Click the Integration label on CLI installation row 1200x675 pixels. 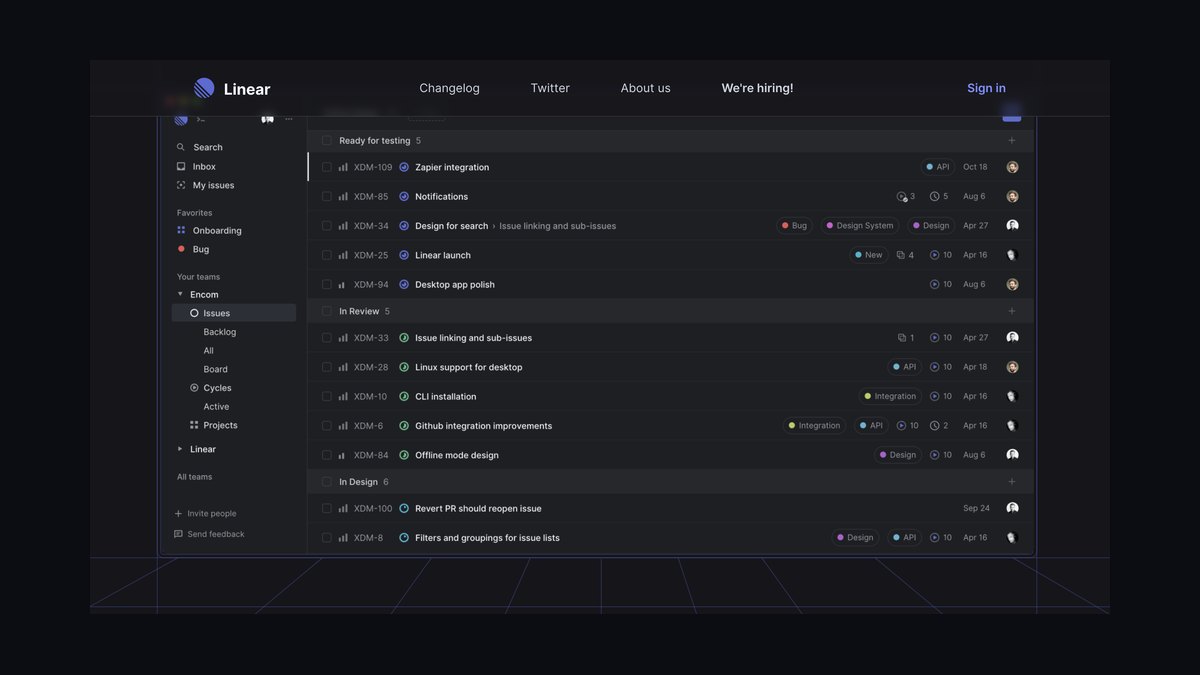890,396
